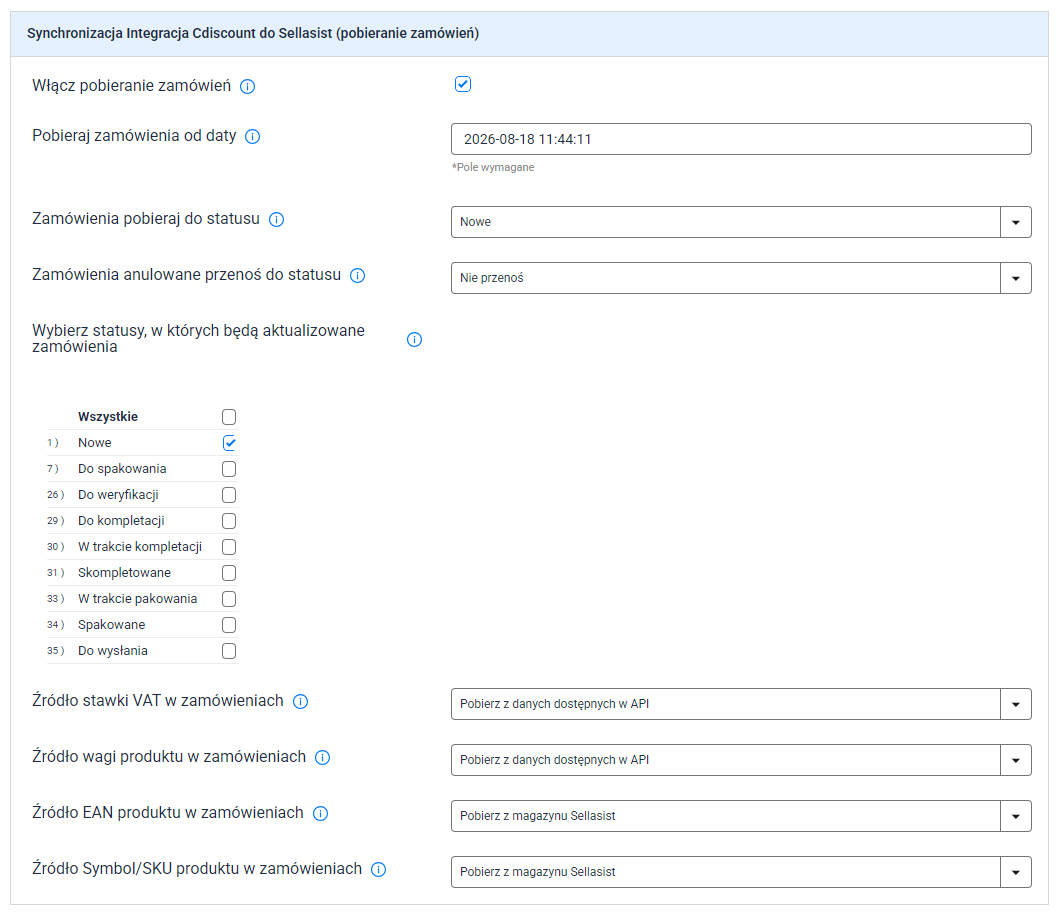
Task: Check the Do wysłania status checkbox
Action: pyautogui.click(x=229, y=651)
